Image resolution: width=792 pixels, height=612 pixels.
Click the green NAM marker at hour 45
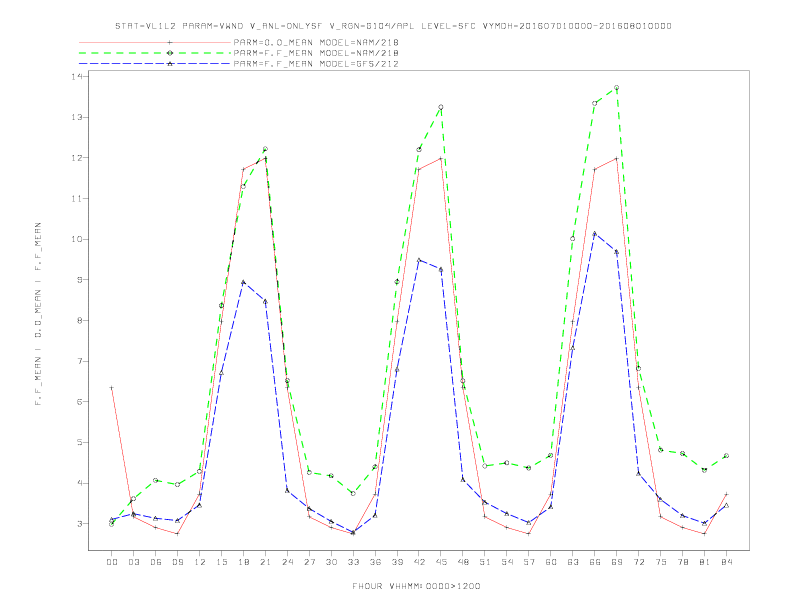point(441,107)
